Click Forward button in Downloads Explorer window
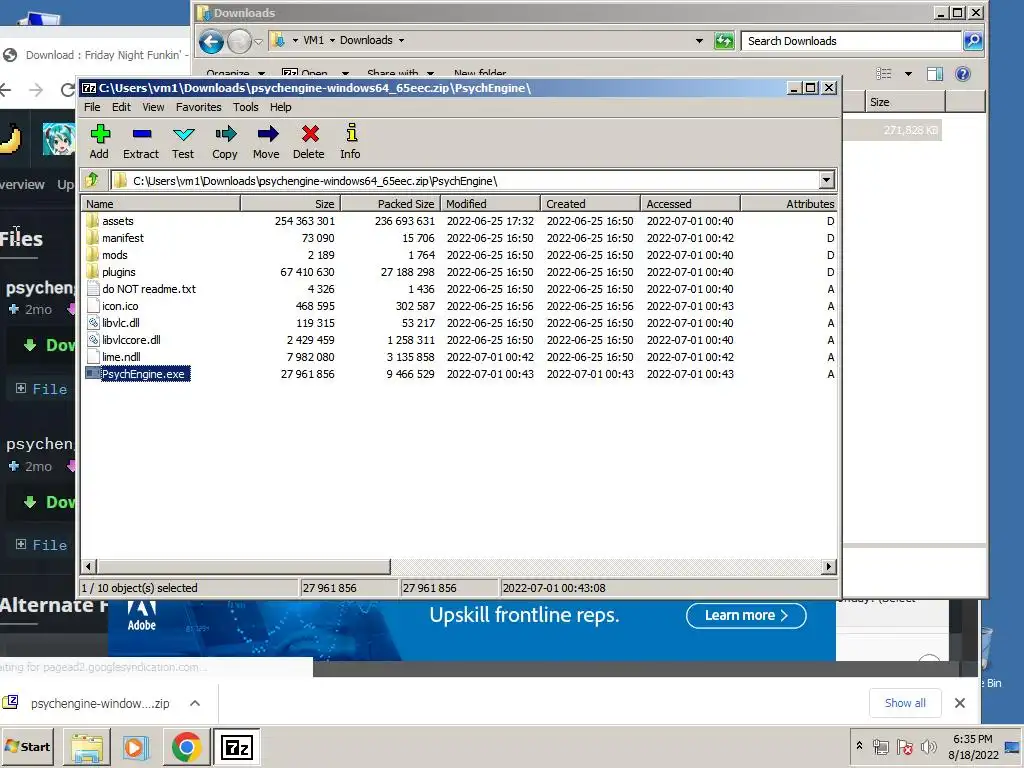1024x768 pixels. 239,42
